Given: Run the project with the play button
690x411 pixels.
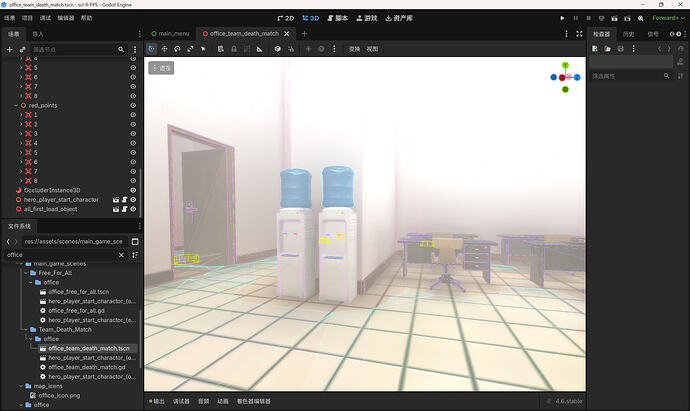Looking at the screenshot, I should coord(562,18).
